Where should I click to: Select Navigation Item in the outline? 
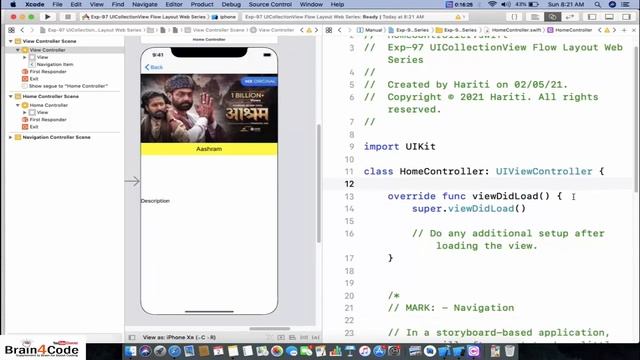tap(55, 64)
